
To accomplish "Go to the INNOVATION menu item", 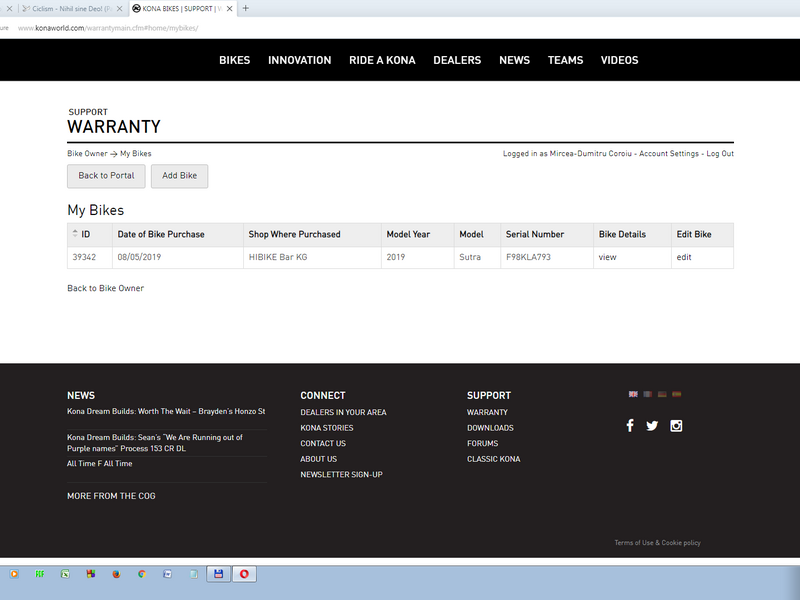I will tap(299, 60).
